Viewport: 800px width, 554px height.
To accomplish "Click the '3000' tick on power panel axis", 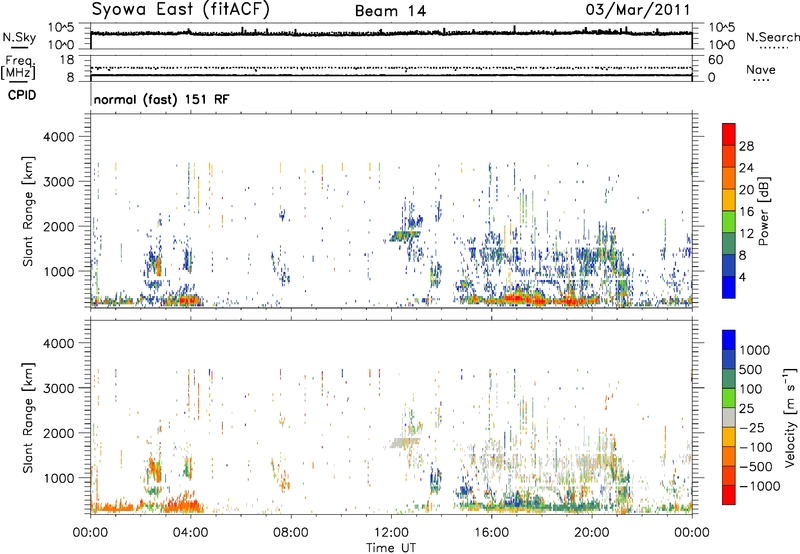I will (59, 182).
